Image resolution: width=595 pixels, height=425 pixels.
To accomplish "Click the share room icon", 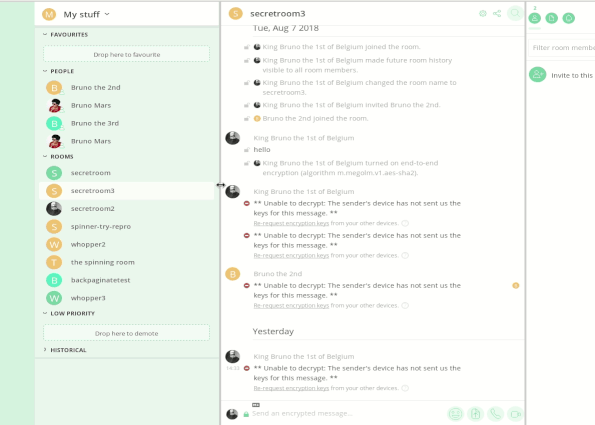I will coord(497,14).
